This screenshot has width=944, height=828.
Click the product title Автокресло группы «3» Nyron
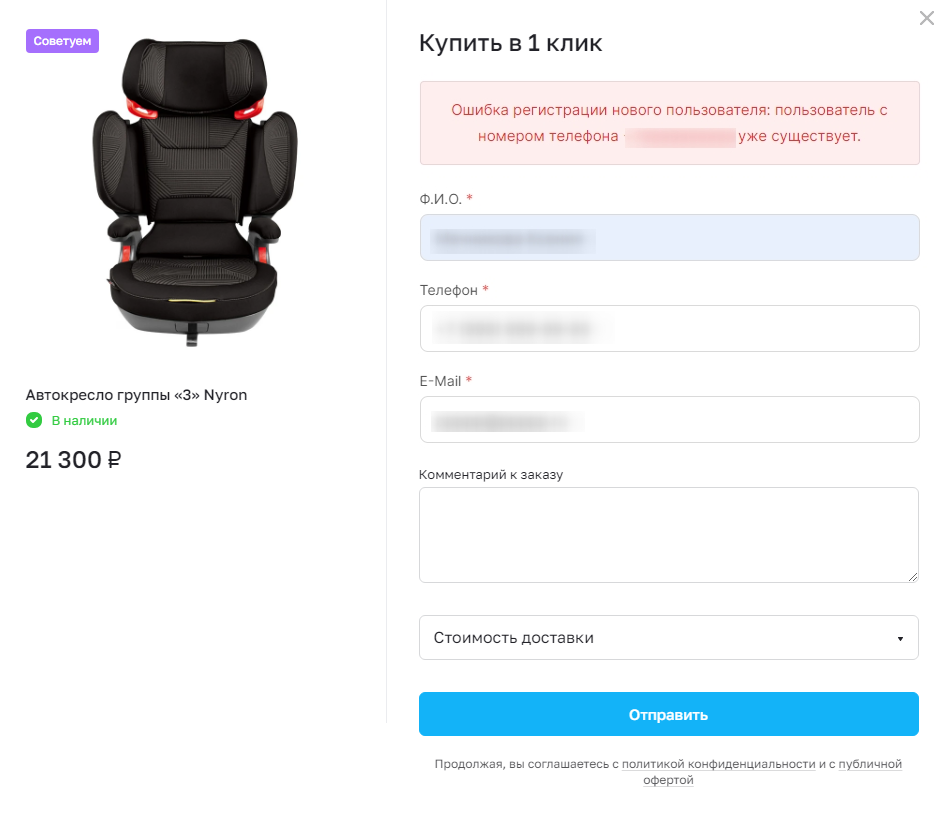tap(136, 395)
